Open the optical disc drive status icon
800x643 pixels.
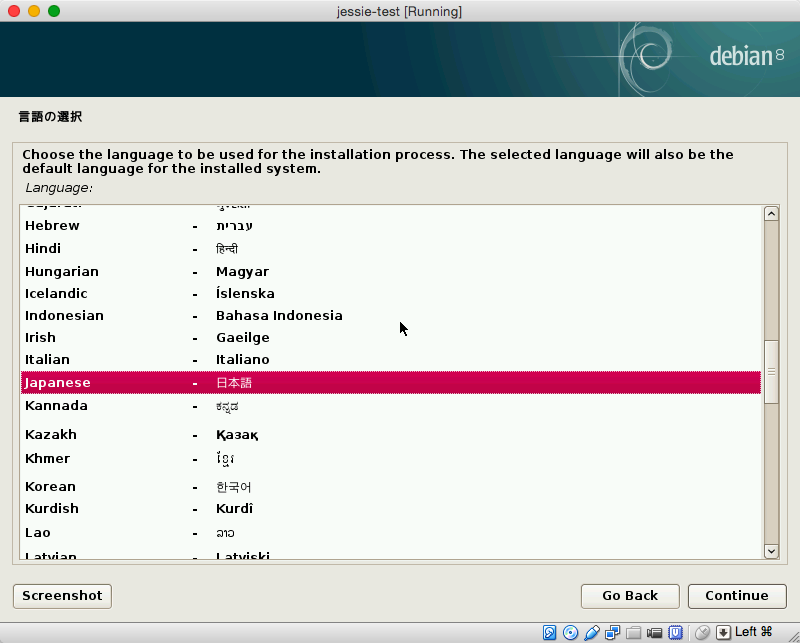pos(570,633)
